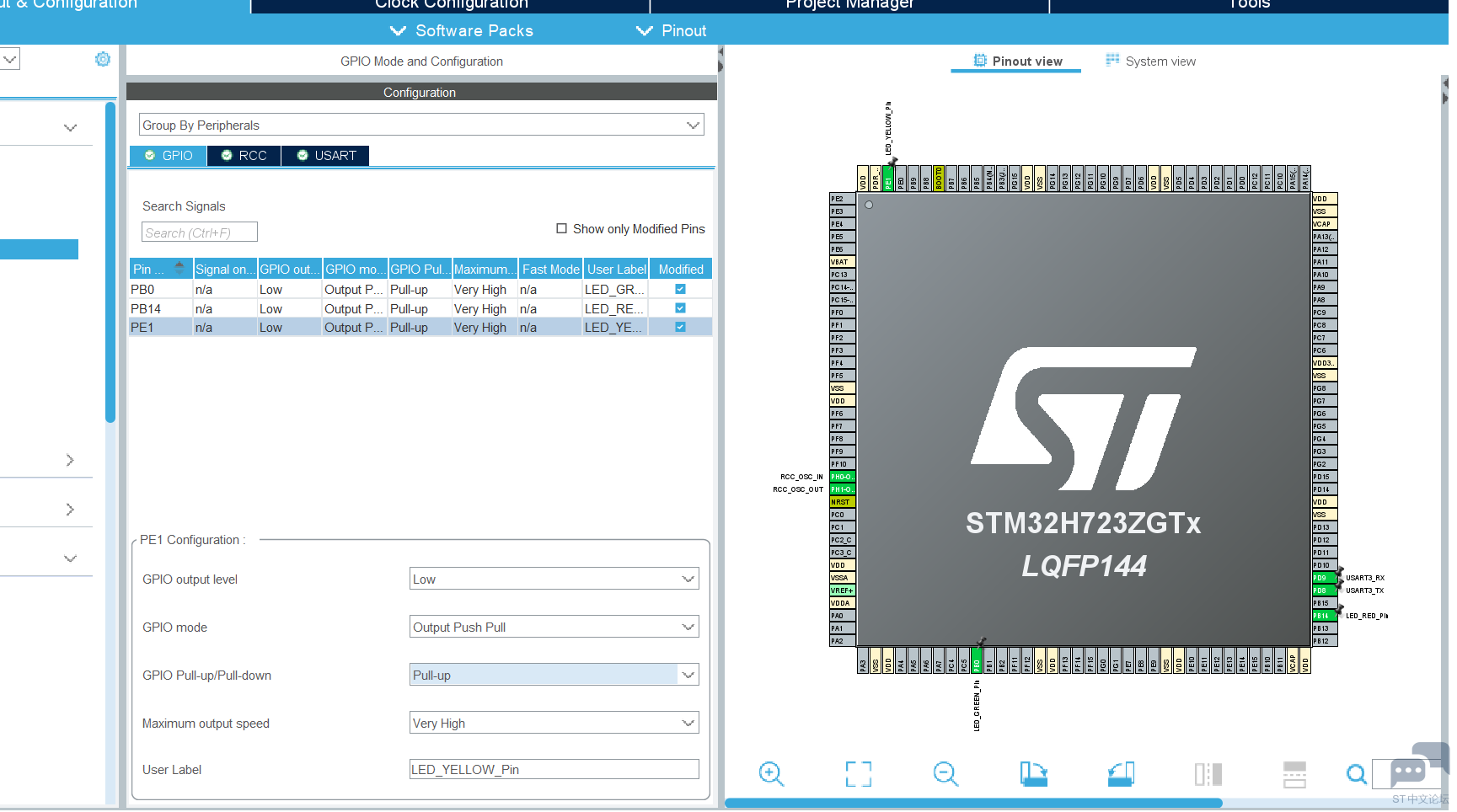This screenshot has height=812, width=1457.
Task: Select the PH0-OSC_IN pin on chip
Action: [x=843, y=477]
